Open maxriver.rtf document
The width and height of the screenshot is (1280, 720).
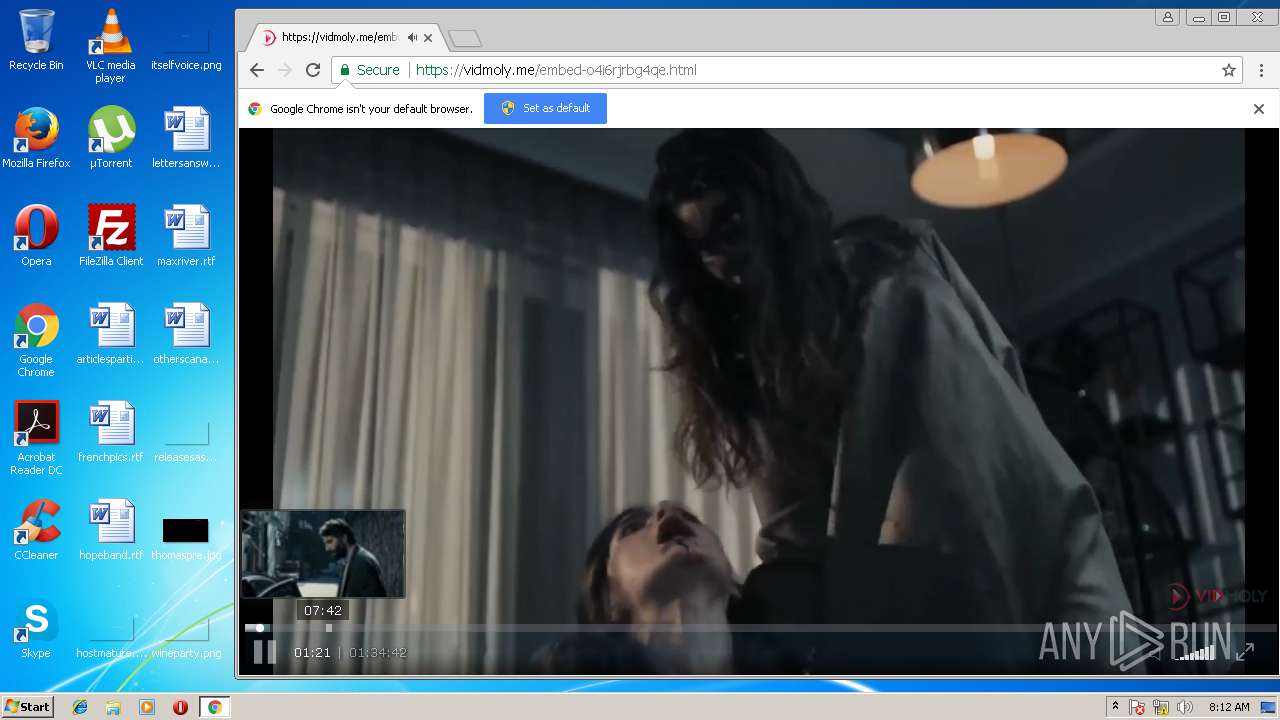(x=186, y=236)
